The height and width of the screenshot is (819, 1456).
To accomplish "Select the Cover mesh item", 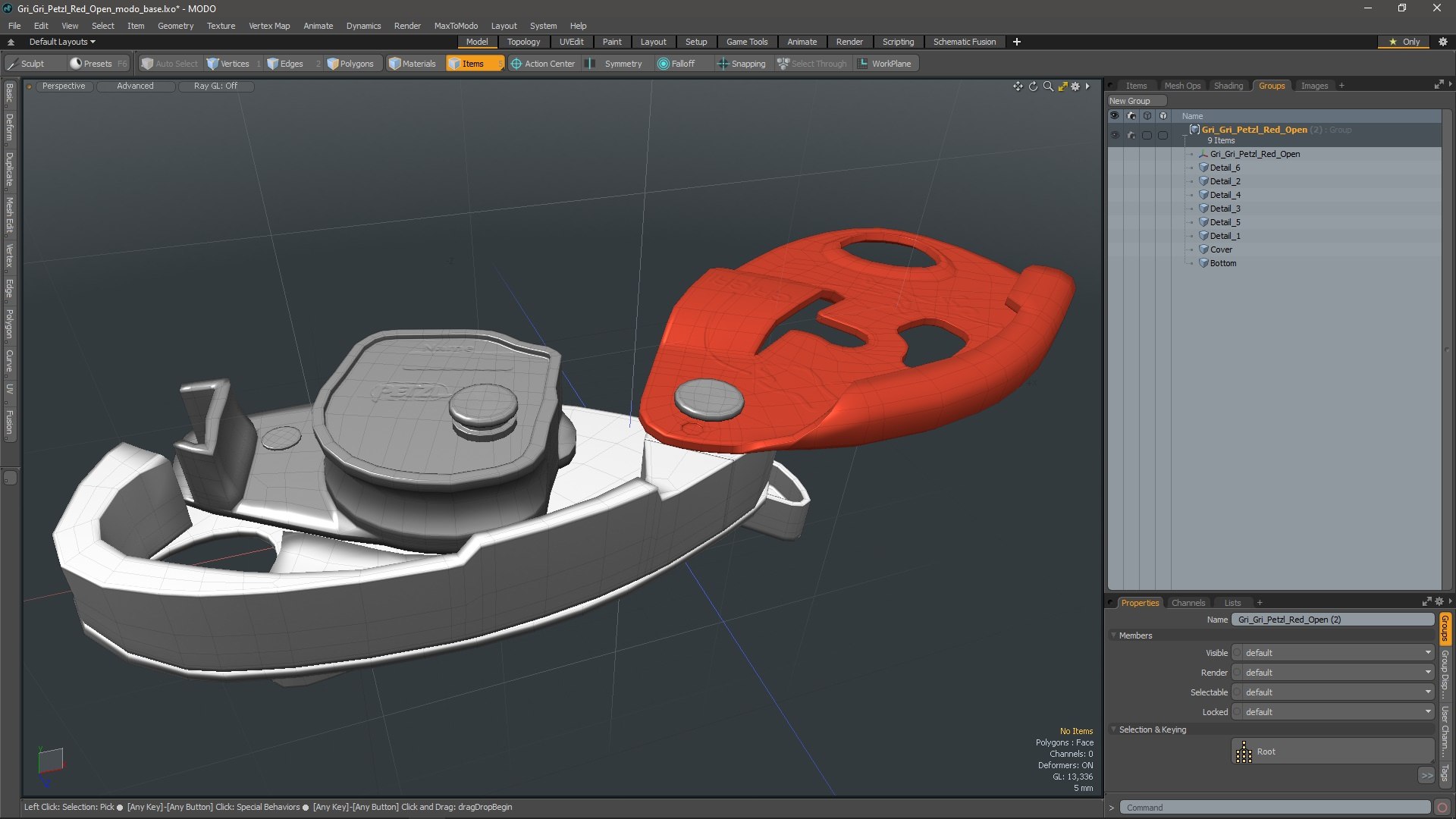I will pos(1221,249).
